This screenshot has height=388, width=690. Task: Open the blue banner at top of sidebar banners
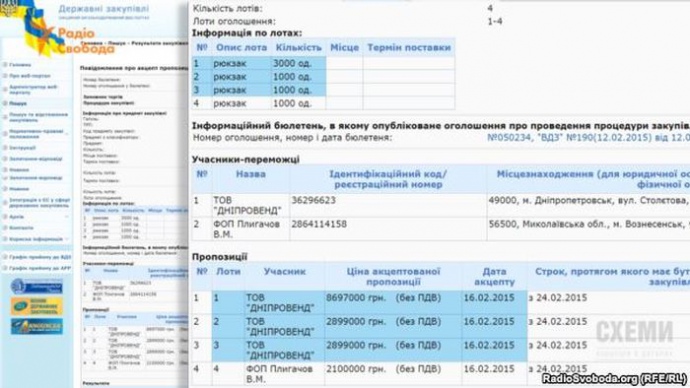pos(37,286)
